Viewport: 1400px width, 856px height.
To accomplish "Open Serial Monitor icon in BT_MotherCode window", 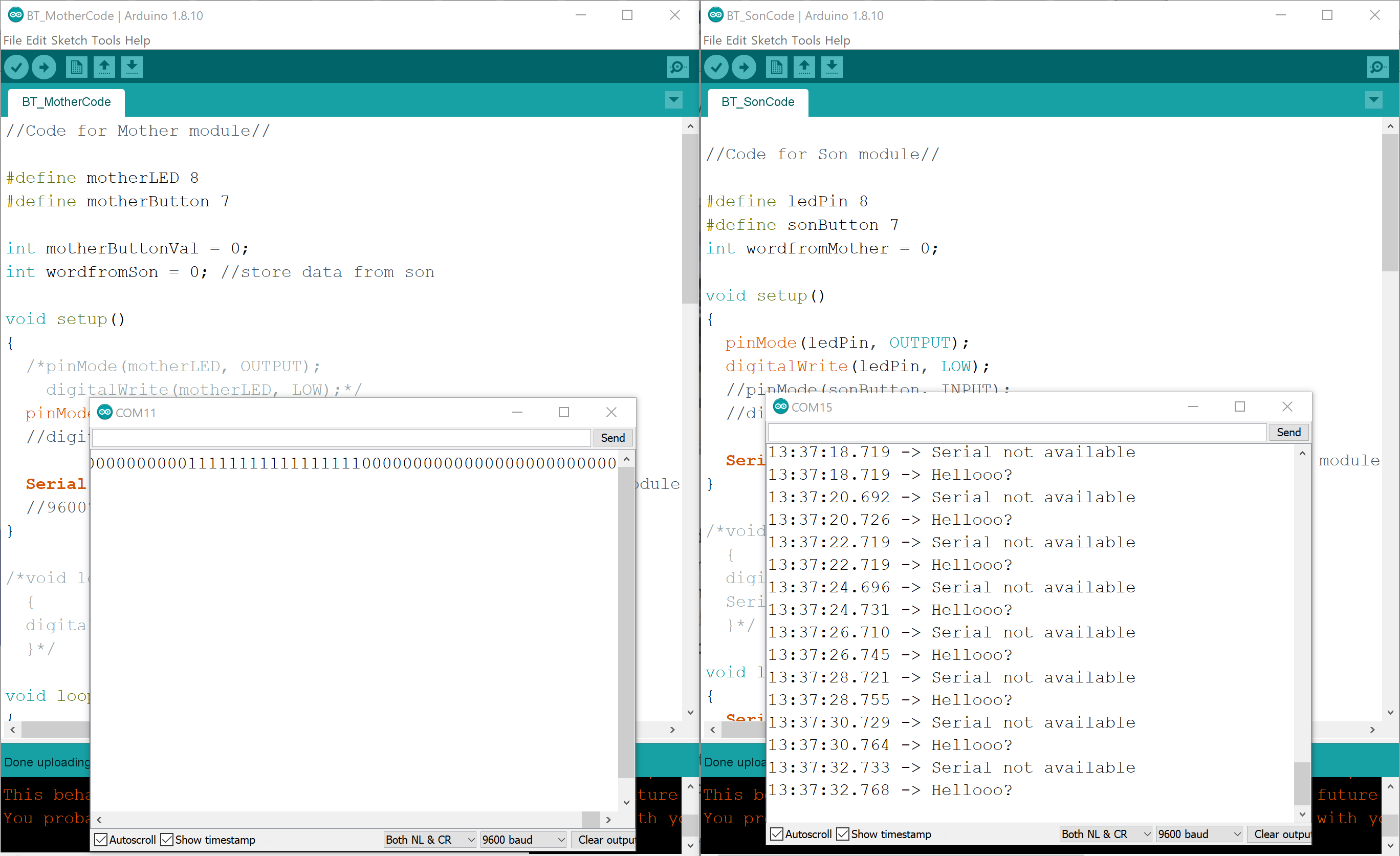I will tap(677, 67).
